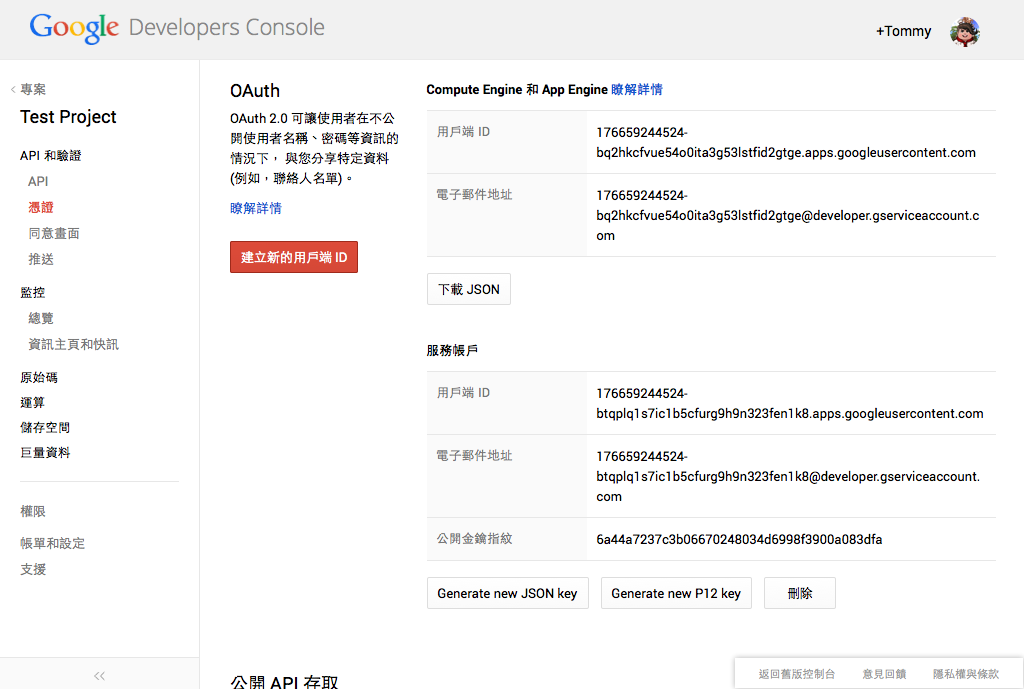Open the user profile avatar
The image size is (1024, 689).
[x=965, y=31]
